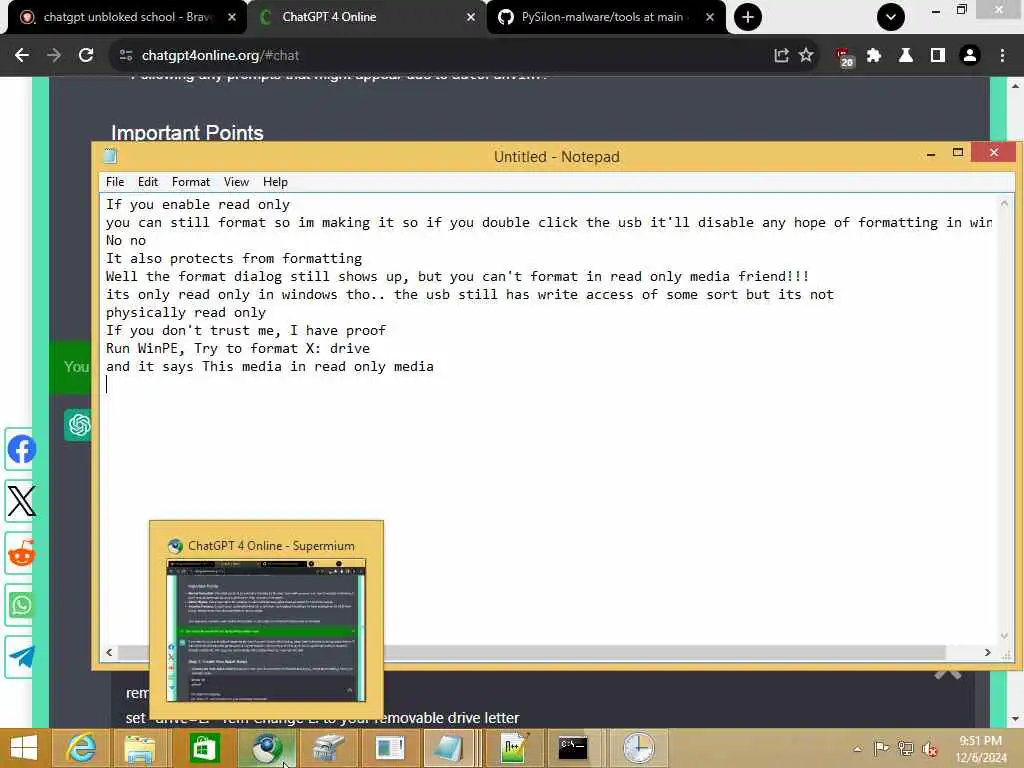
Task: Close the 'chatgpt unbloked school' tab
Action: (x=232, y=17)
